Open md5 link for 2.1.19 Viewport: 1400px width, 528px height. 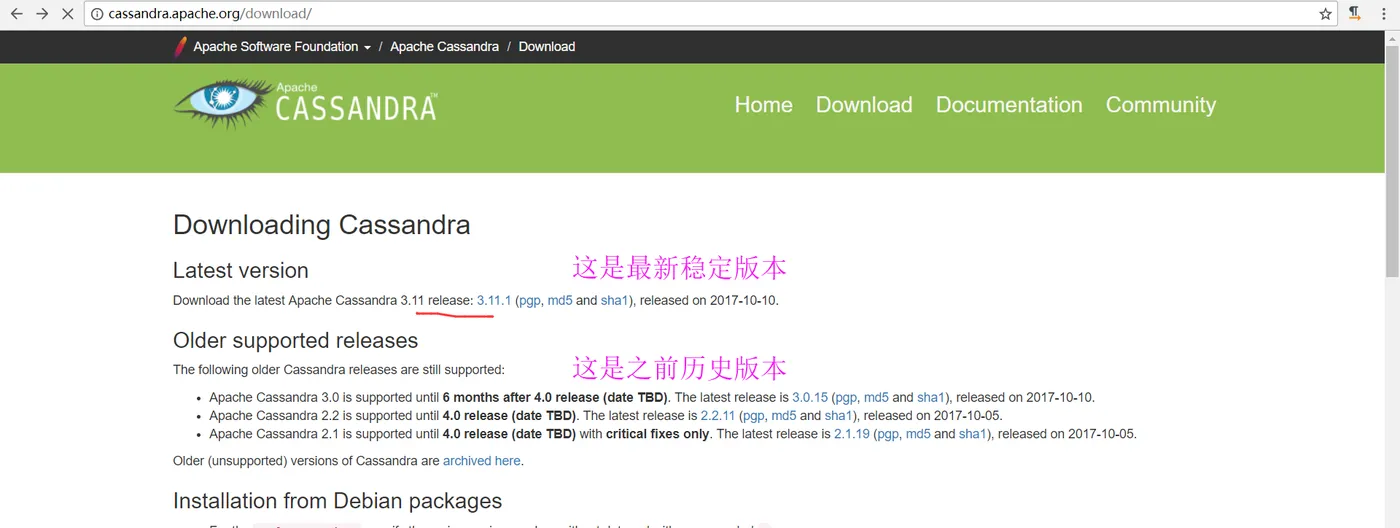pos(918,434)
